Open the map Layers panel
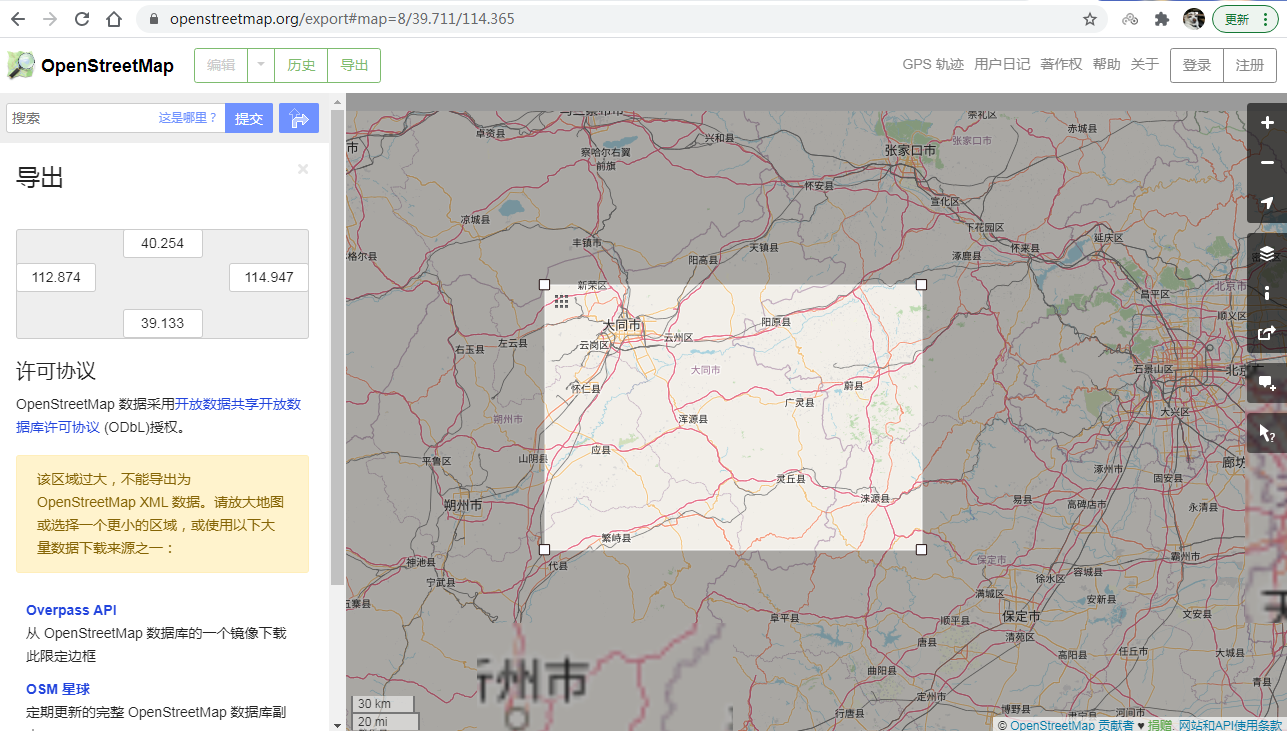This screenshot has height=731, width=1287. 1267,252
